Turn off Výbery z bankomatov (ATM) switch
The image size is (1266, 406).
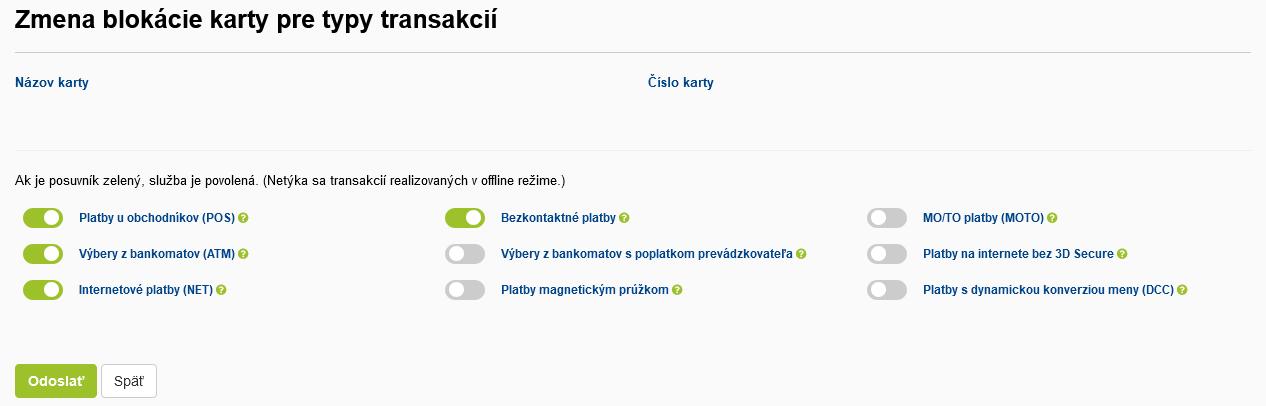coord(43,254)
